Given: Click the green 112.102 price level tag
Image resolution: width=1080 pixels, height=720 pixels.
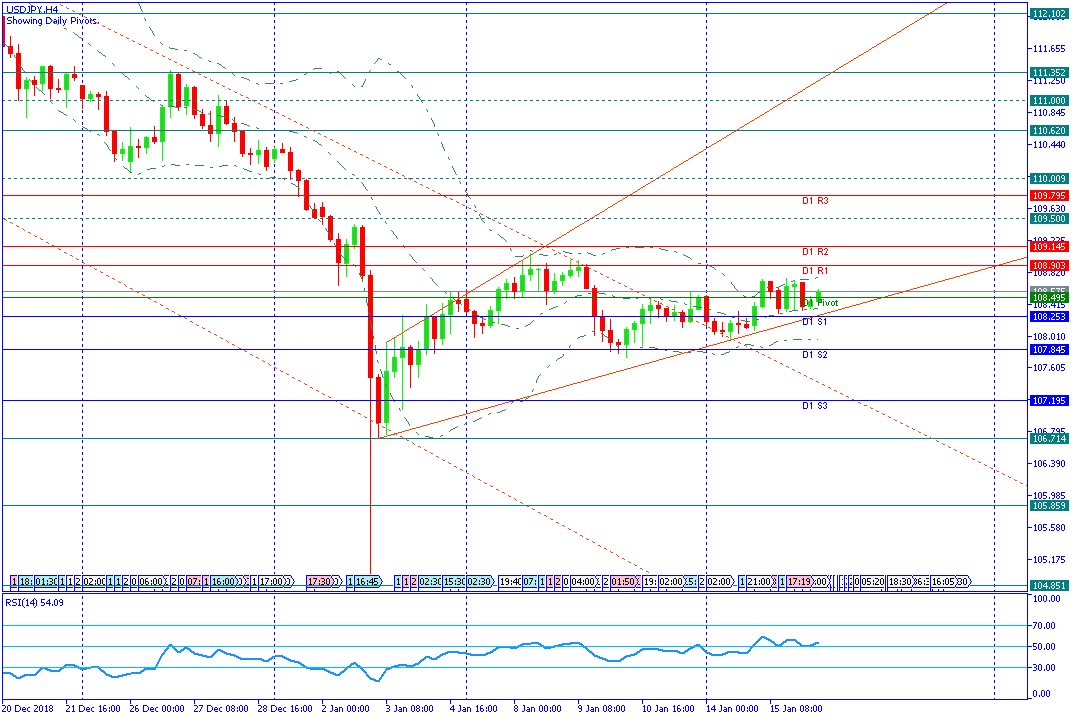Looking at the screenshot, I should (x=1049, y=13).
